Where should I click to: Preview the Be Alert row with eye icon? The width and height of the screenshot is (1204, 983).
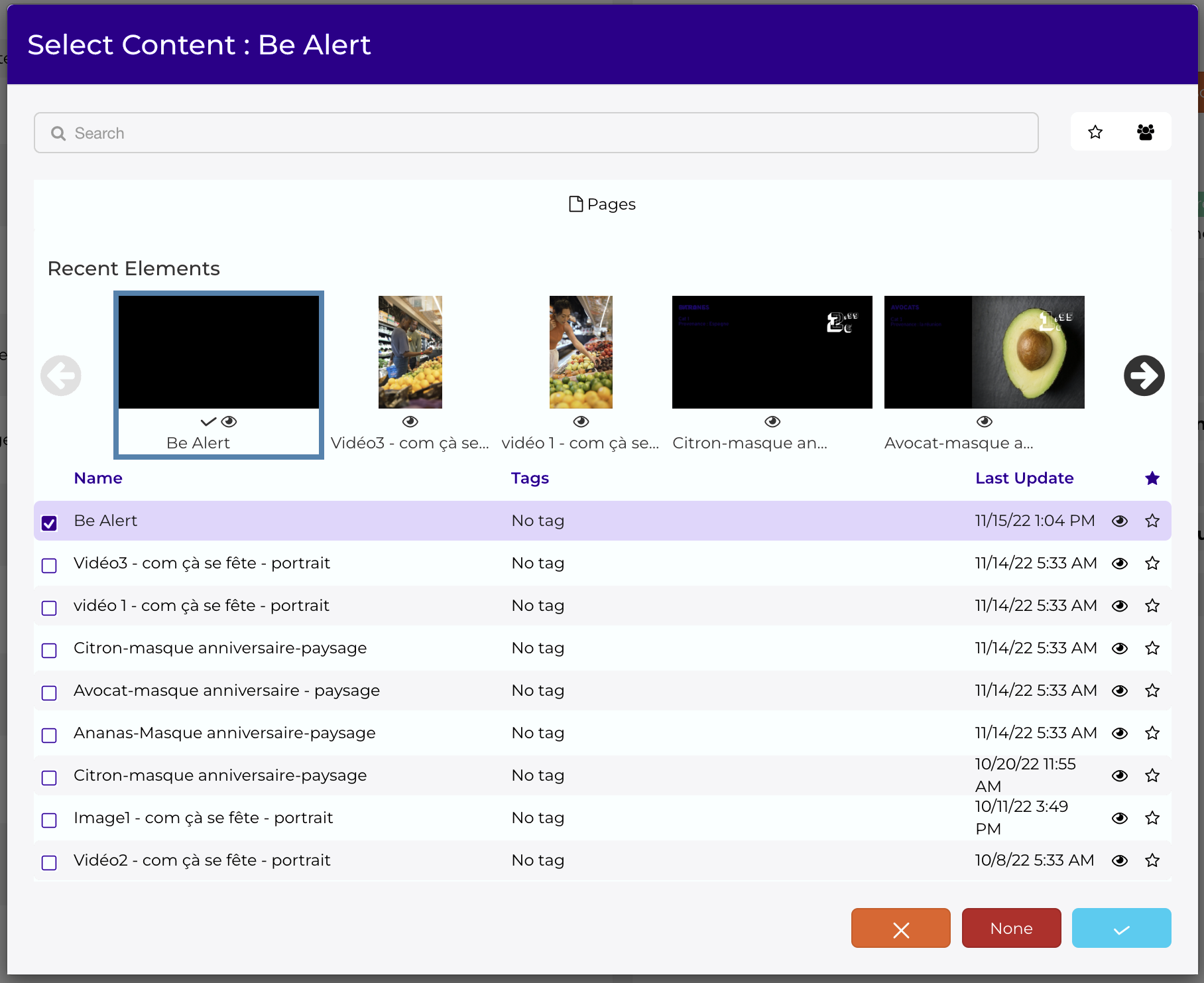[x=1120, y=521]
